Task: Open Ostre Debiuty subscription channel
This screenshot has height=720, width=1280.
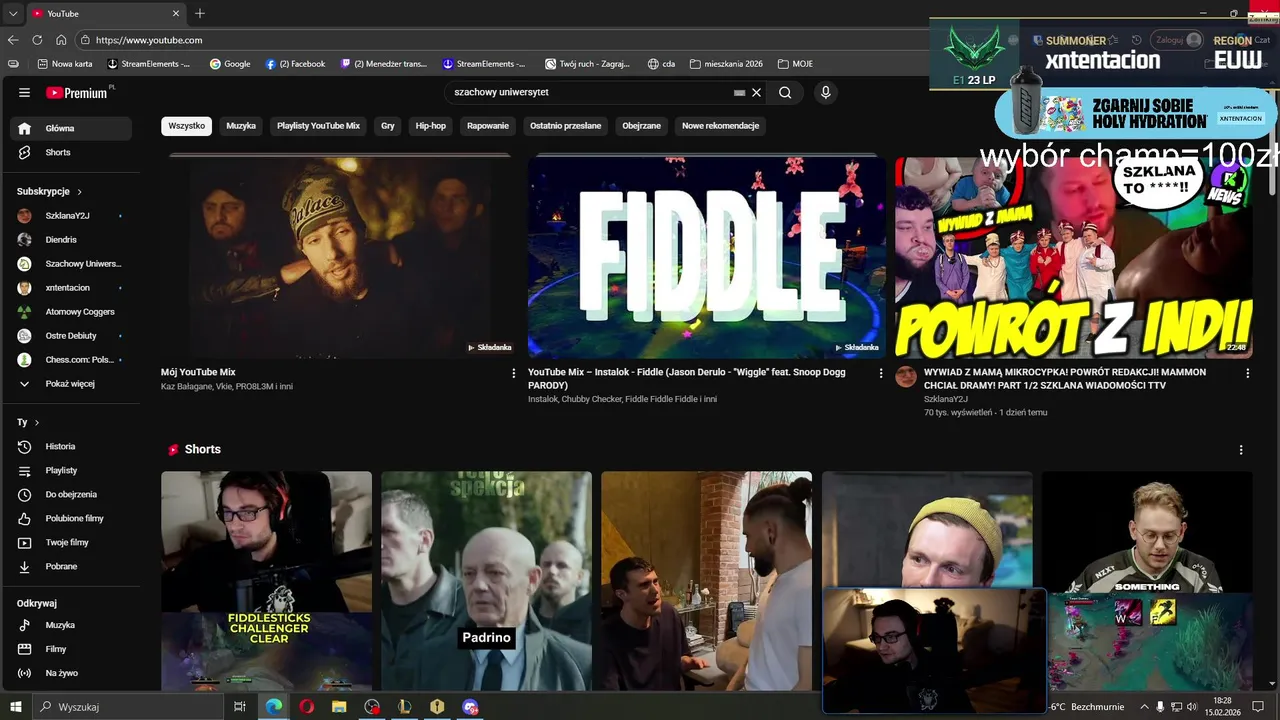Action: pyautogui.click(x=71, y=335)
